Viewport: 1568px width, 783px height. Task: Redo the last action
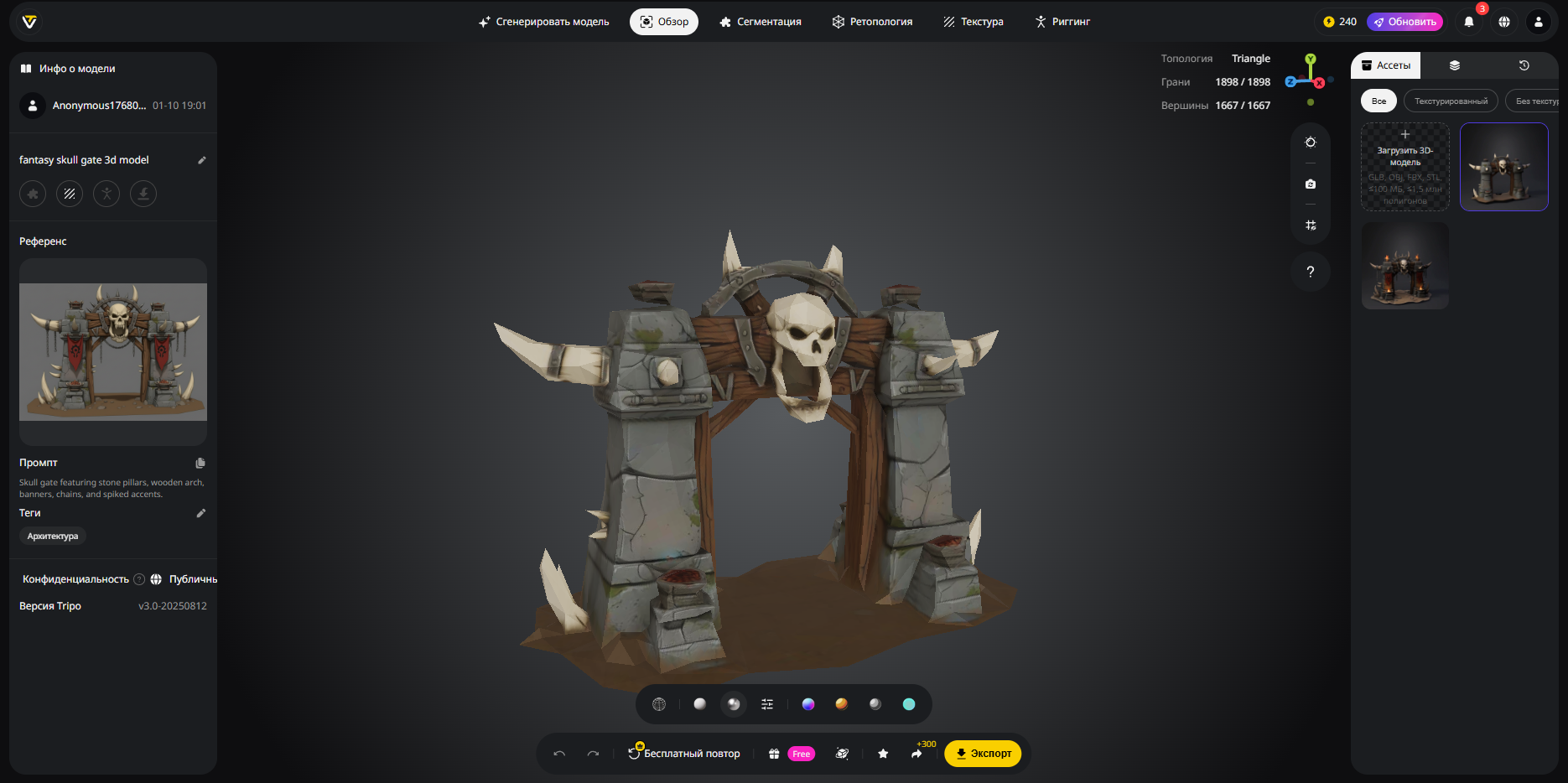593,754
